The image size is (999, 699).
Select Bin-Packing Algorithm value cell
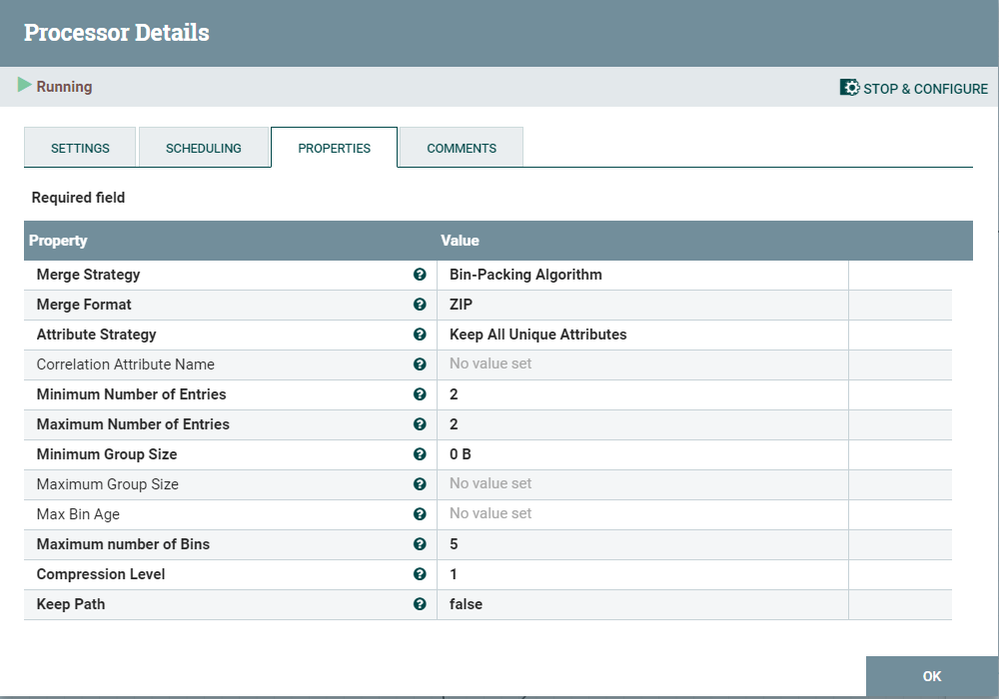(x=642, y=275)
